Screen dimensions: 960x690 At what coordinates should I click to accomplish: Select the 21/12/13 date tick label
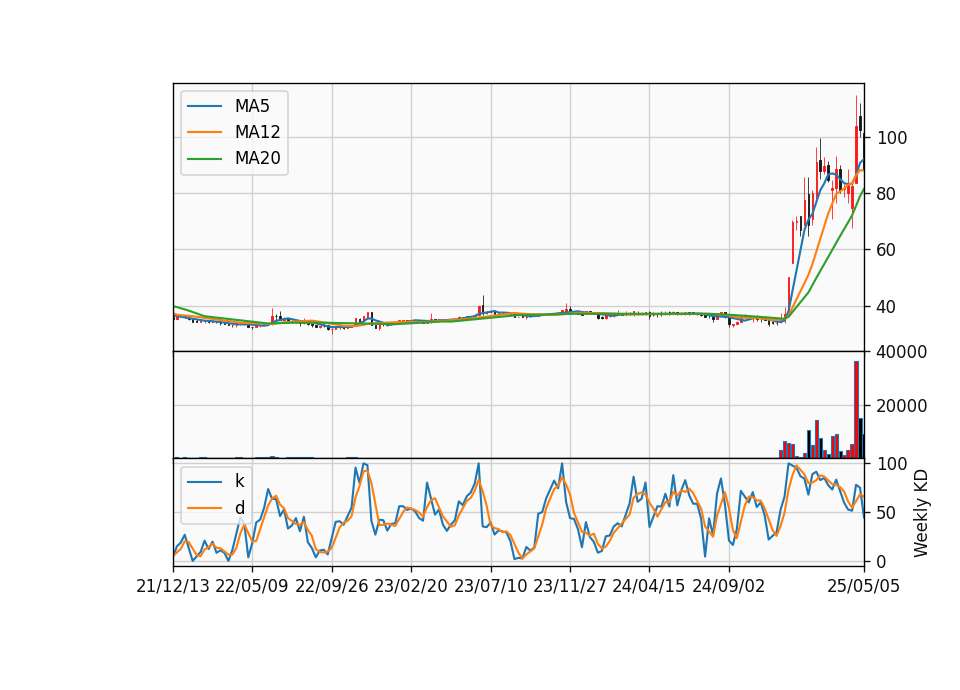pos(173,586)
